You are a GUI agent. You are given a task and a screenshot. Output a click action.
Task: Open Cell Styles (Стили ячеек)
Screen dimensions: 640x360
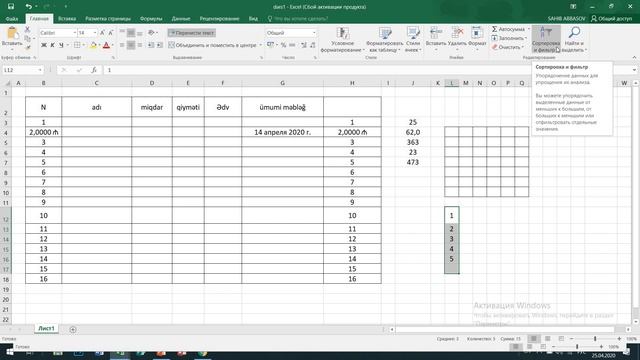413,40
